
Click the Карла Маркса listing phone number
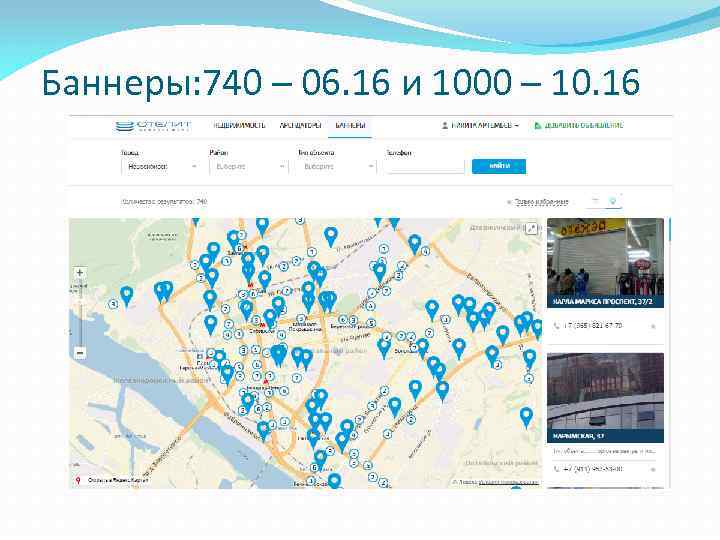593,326
